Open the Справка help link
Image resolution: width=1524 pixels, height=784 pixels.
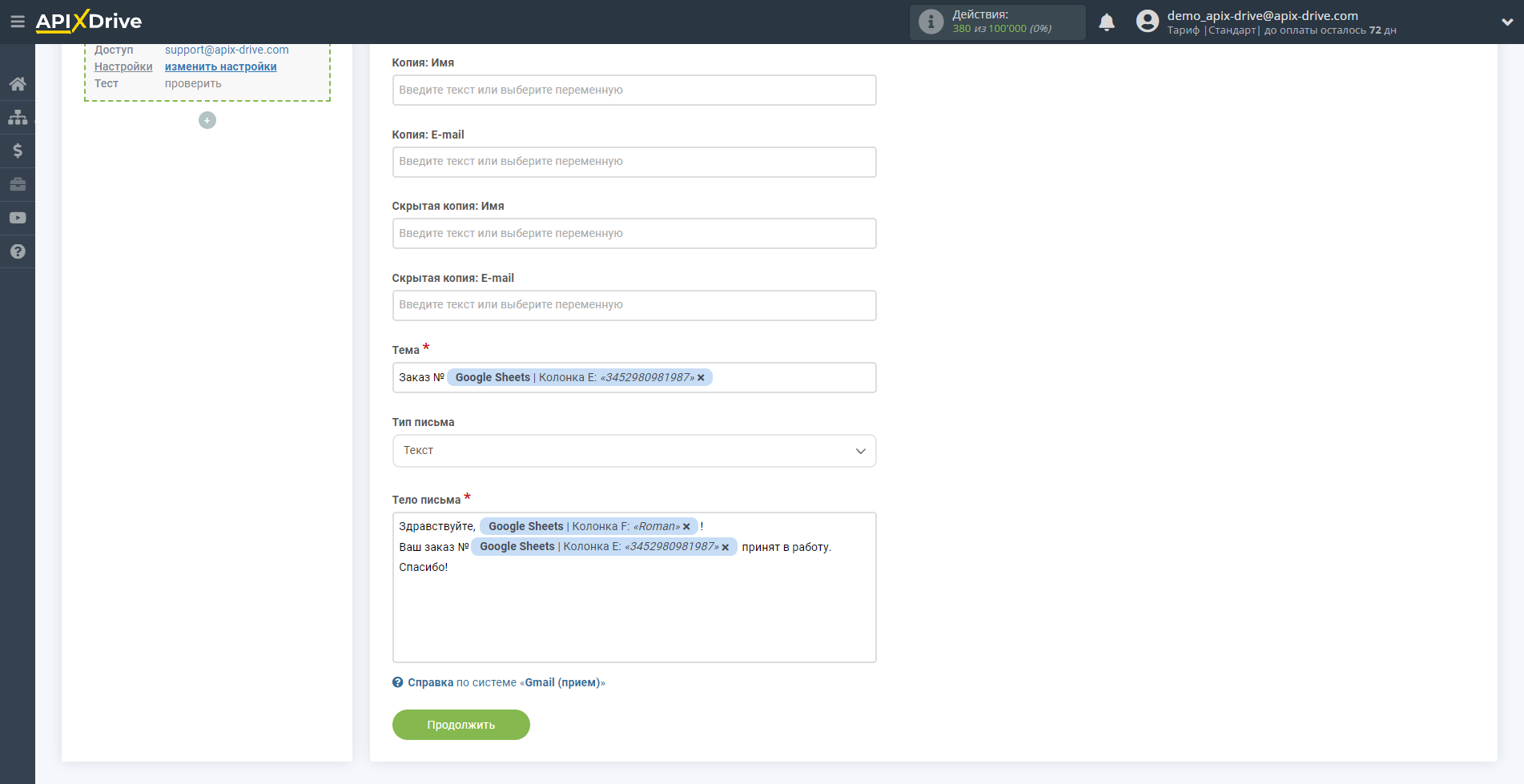(430, 682)
